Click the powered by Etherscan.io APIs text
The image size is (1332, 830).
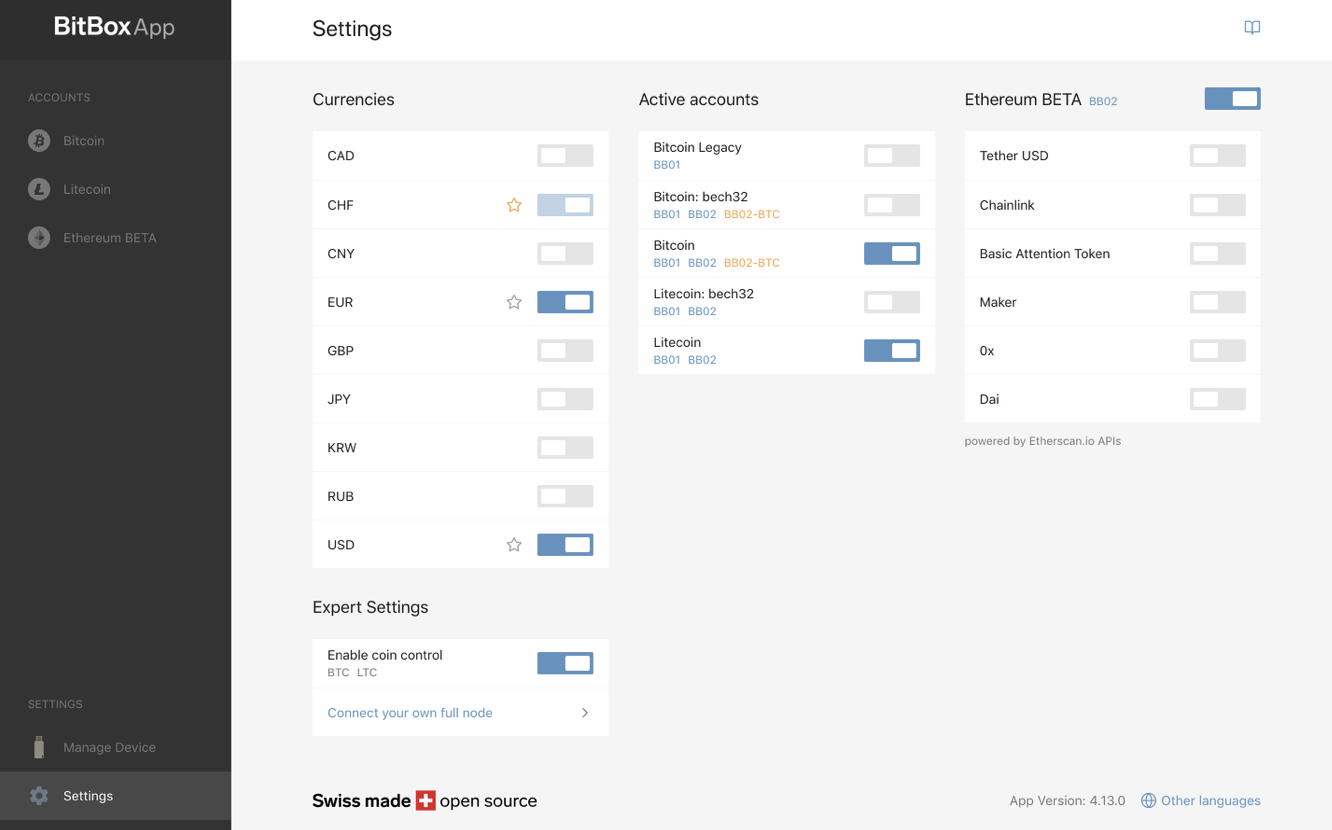[1042, 441]
